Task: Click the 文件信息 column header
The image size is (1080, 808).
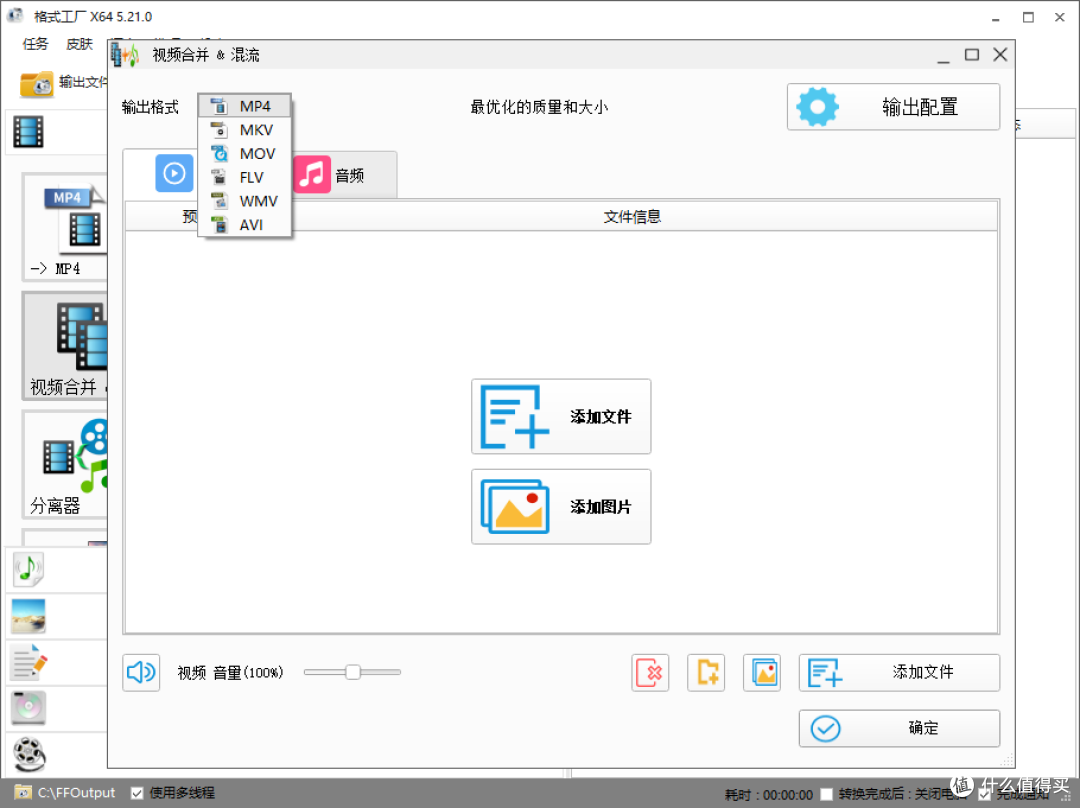Action: (x=632, y=216)
